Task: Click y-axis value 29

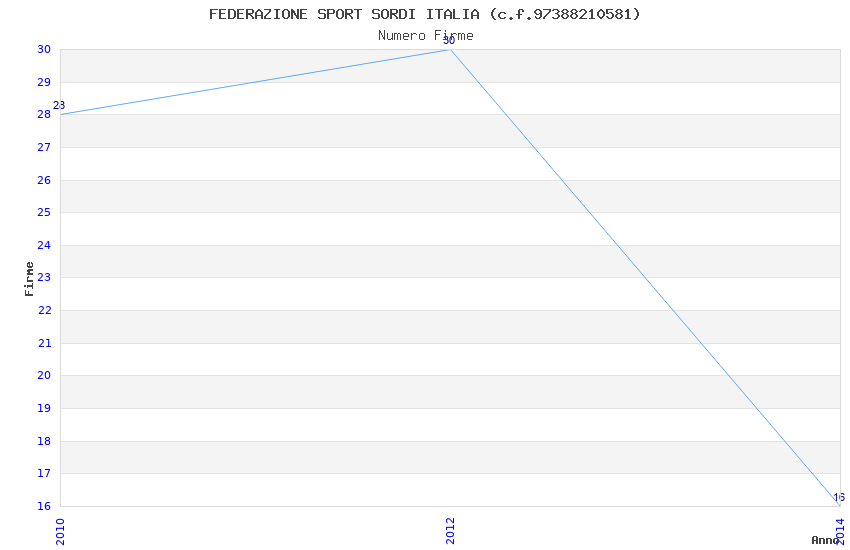Action: pyautogui.click(x=44, y=82)
